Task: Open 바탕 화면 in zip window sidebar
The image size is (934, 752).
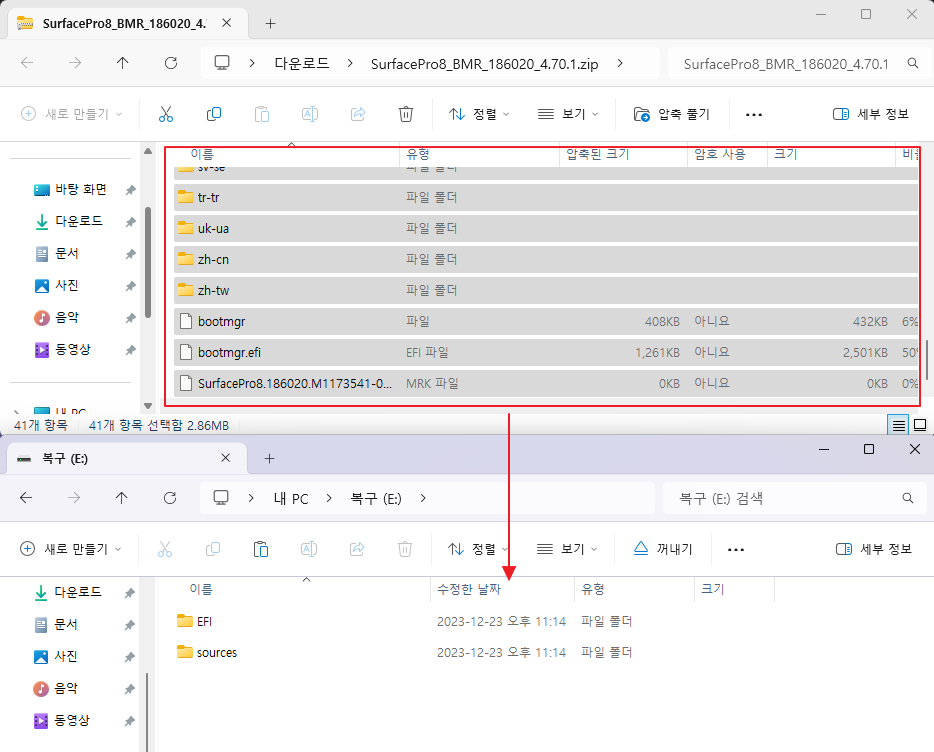Action: tap(81, 189)
